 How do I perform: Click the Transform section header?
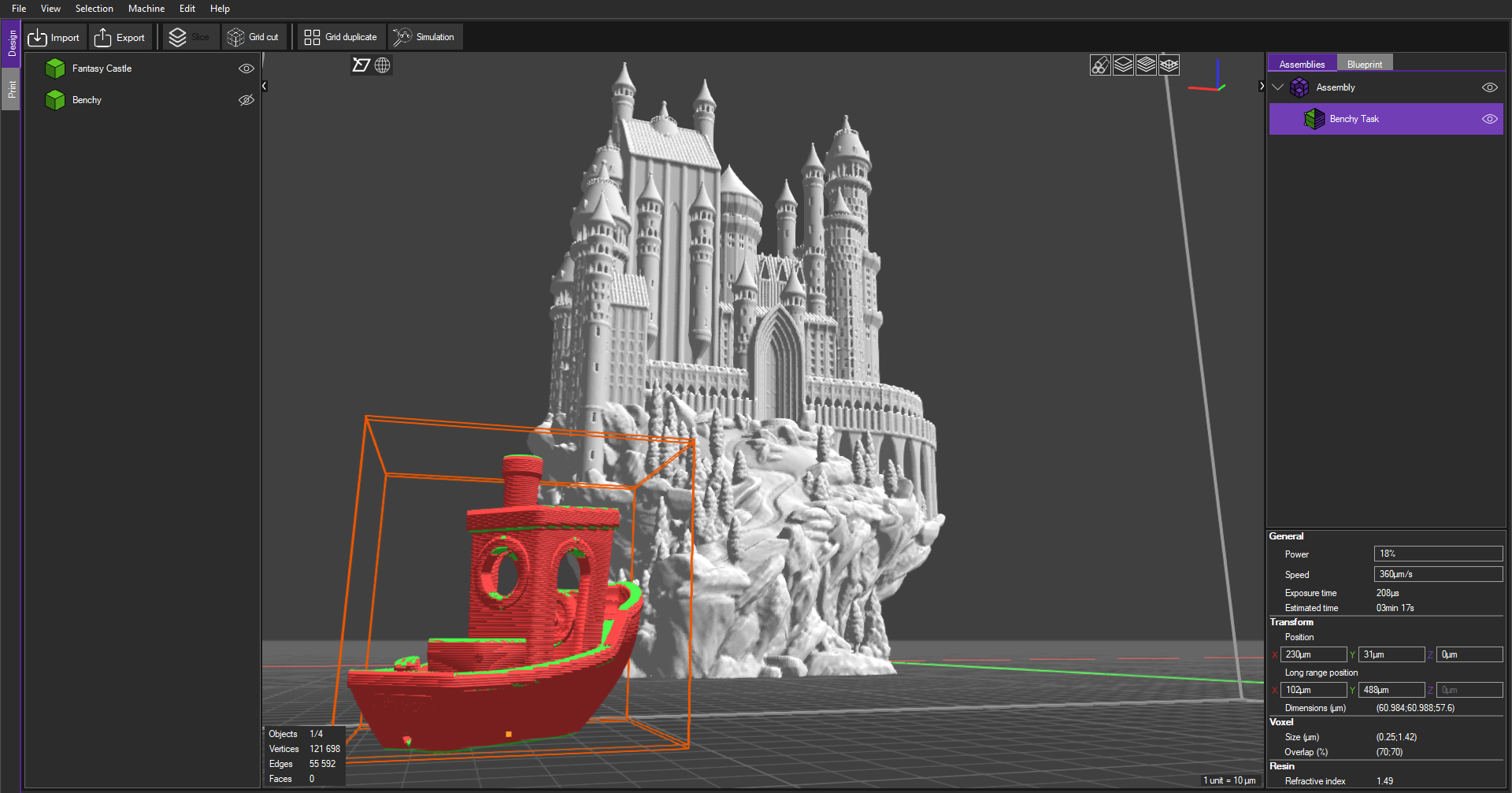[x=1291, y=622]
